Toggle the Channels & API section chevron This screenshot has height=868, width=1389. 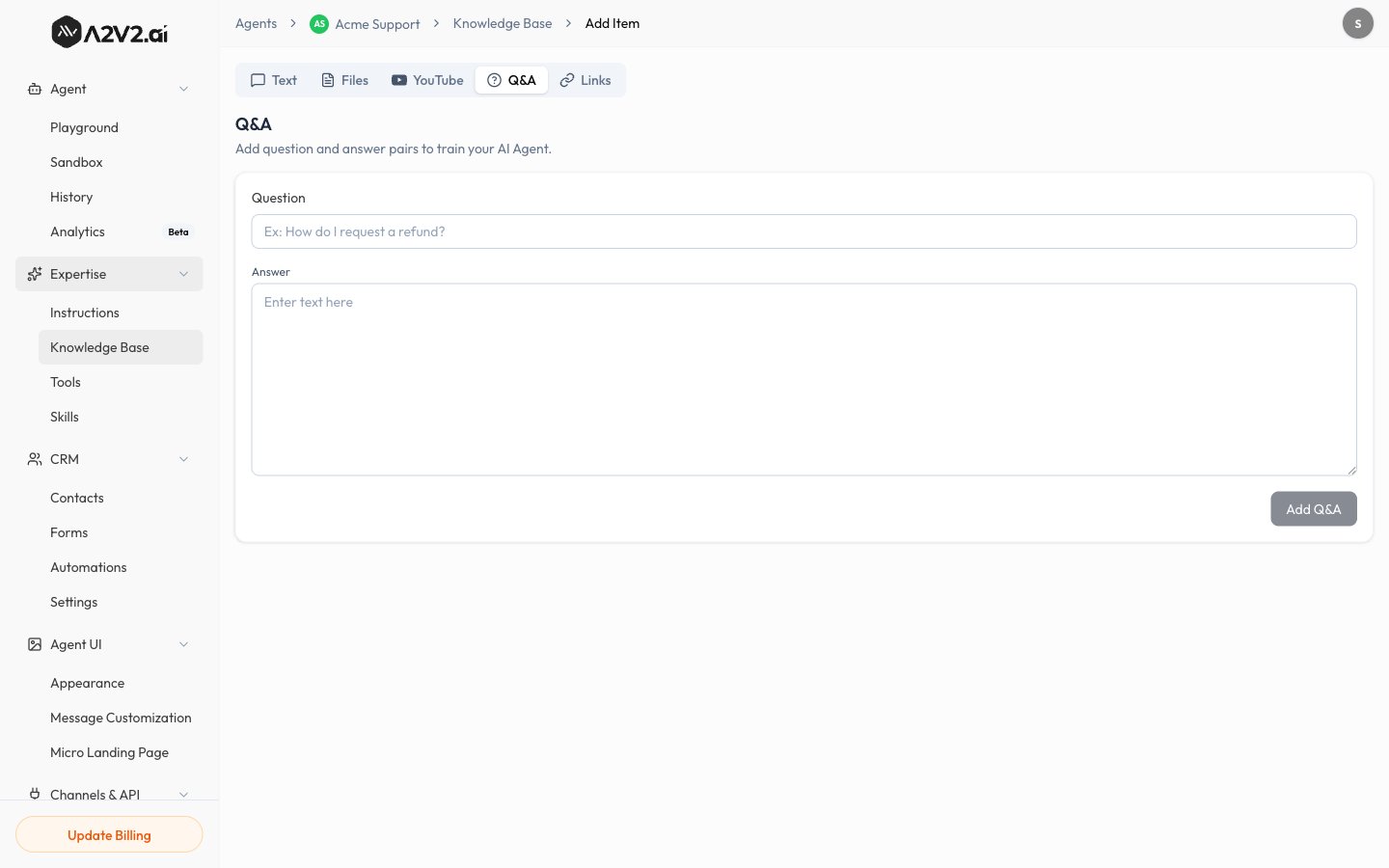(183, 794)
